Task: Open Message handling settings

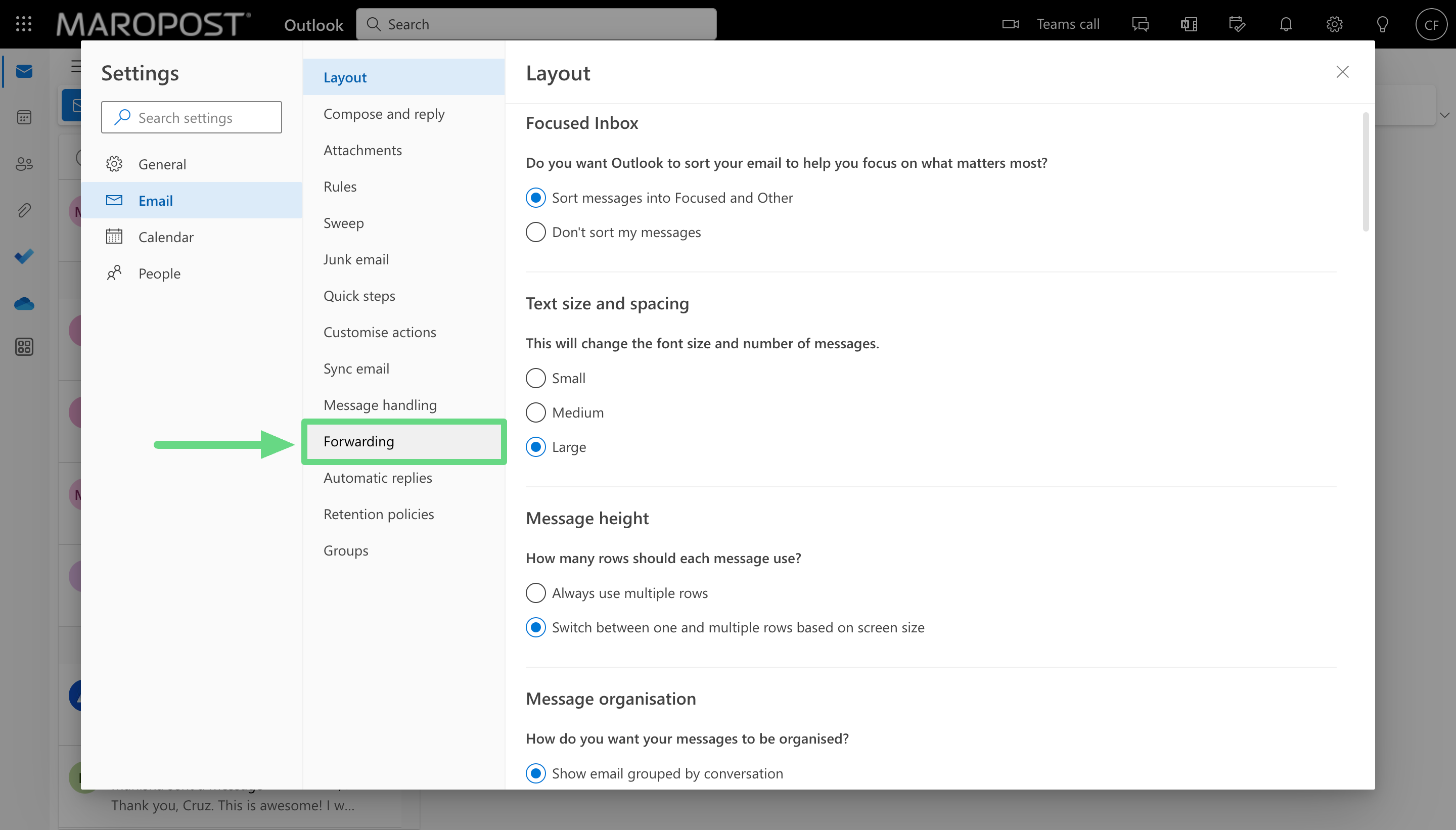Action: click(403, 405)
